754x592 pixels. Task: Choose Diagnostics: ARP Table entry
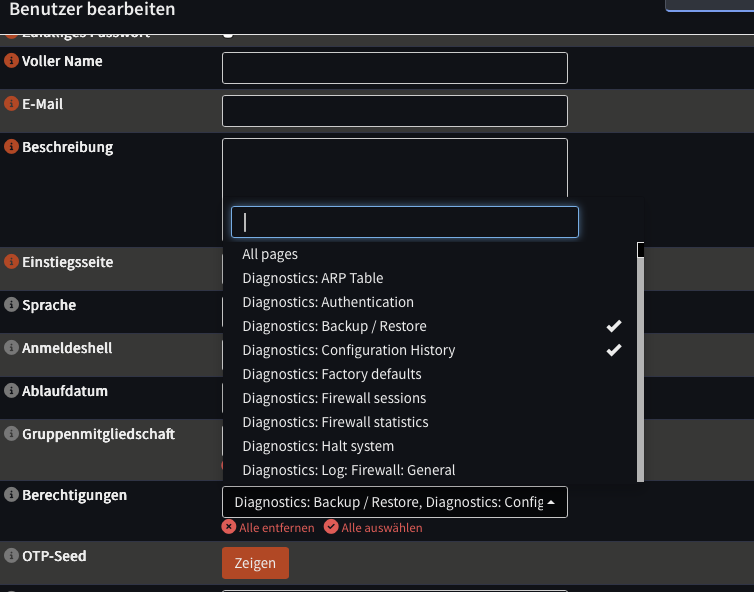(x=312, y=278)
